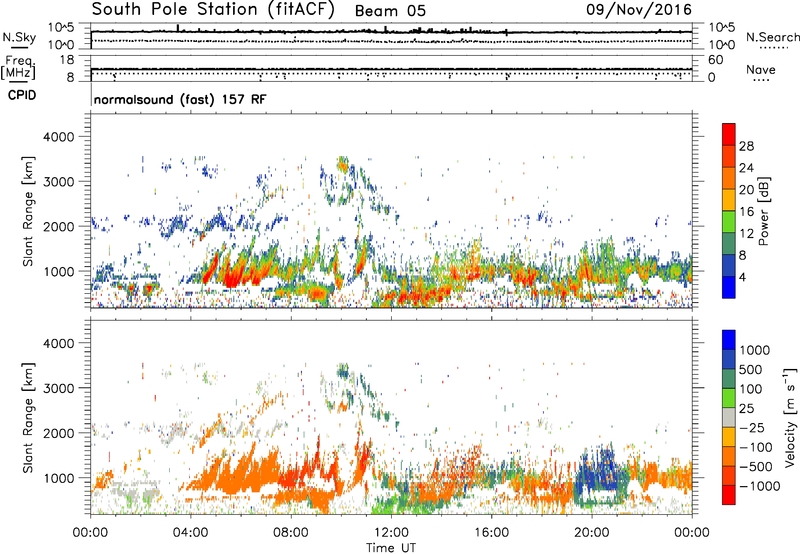Click 'Slant Range [km]' label of power panel
Viewport: 800px width, 554px height.
coord(28,211)
